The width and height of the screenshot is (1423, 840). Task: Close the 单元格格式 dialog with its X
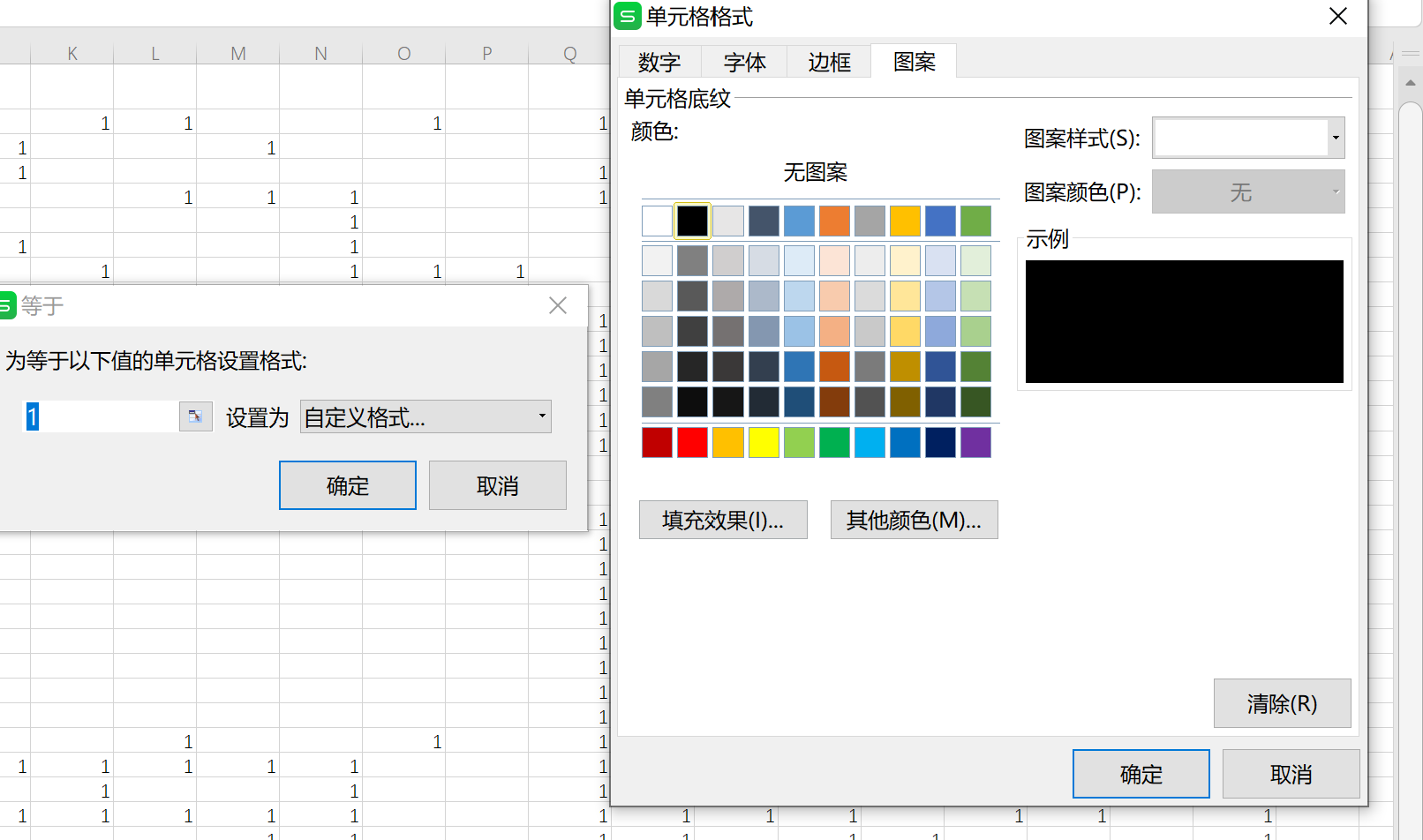click(x=1338, y=17)
